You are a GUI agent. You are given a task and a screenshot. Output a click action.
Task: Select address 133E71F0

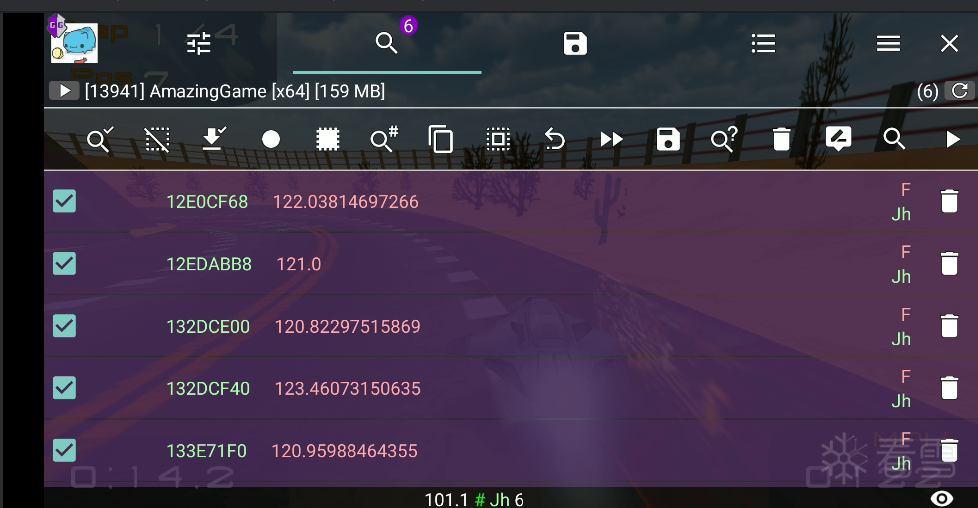click(x=206, y=451)
